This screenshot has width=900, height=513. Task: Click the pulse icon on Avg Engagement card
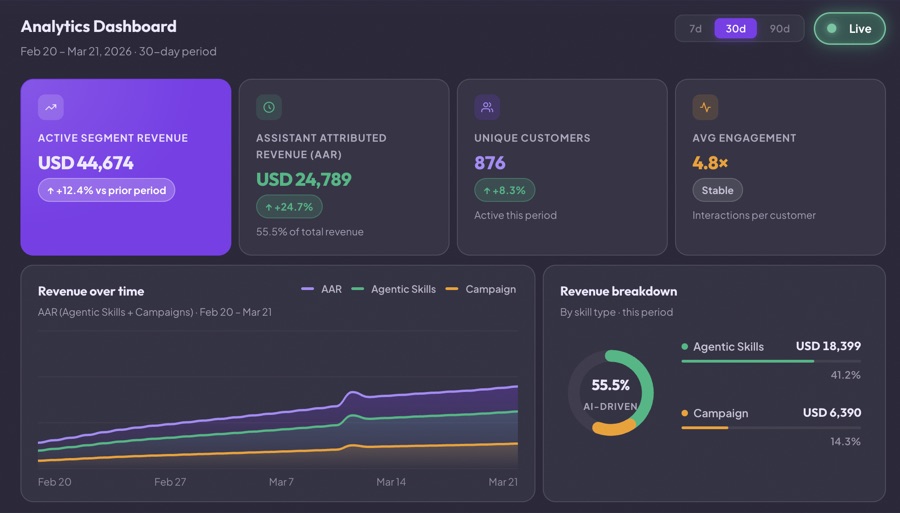705,107
